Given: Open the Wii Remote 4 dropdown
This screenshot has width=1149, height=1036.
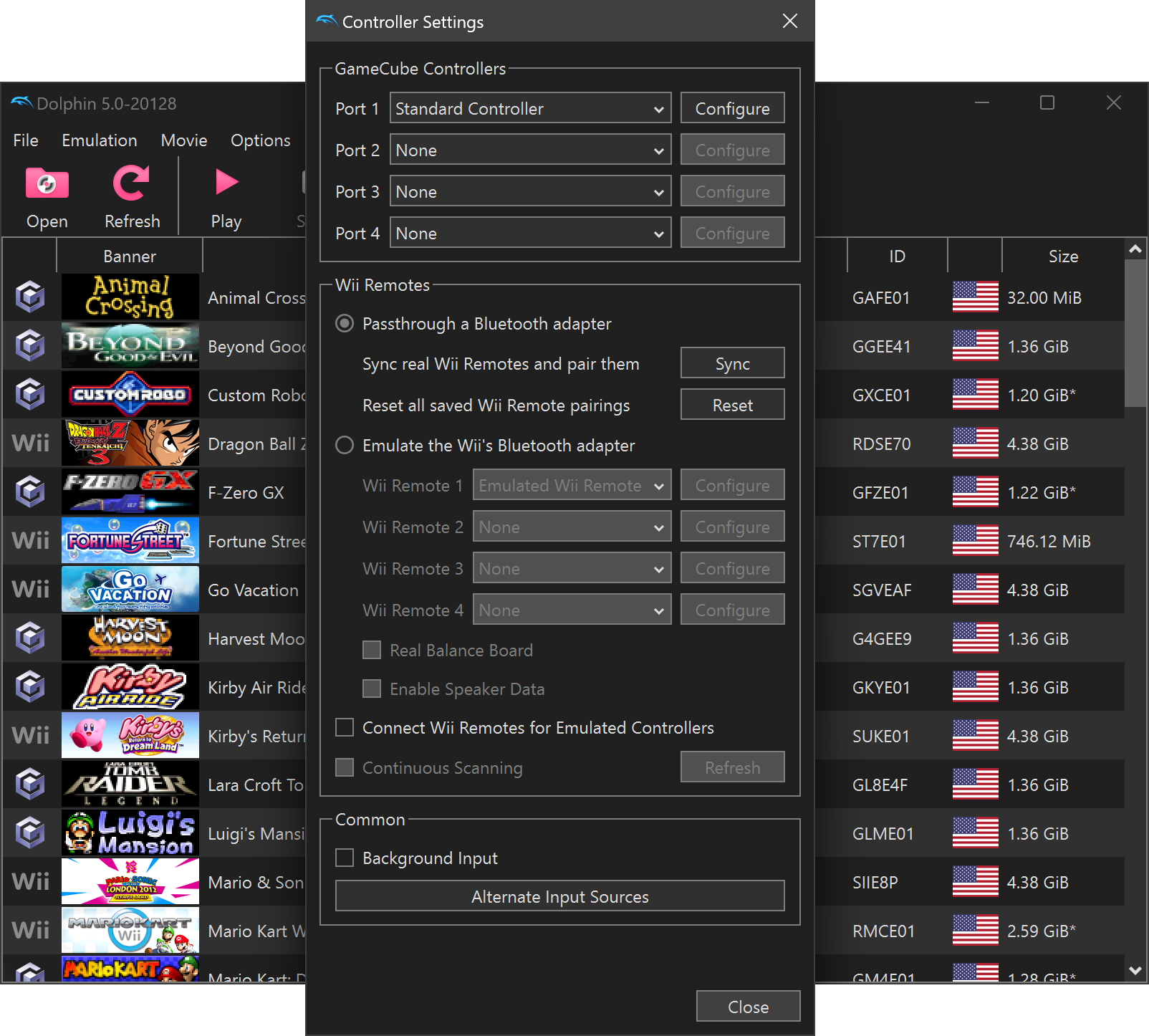Looking at the screenshot, I should pos(572,610).
